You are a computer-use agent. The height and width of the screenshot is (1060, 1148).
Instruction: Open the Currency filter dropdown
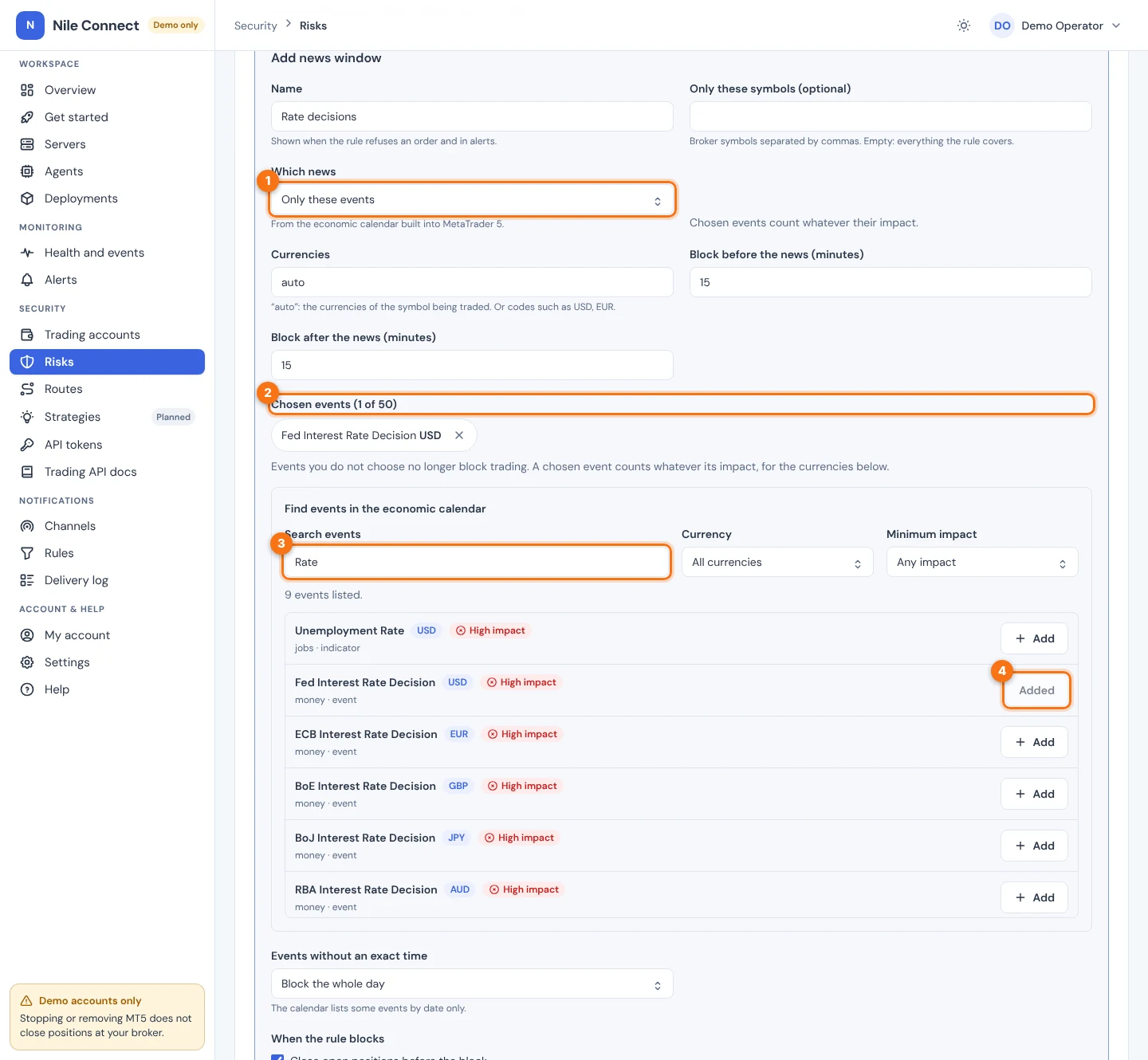point(777,562)
